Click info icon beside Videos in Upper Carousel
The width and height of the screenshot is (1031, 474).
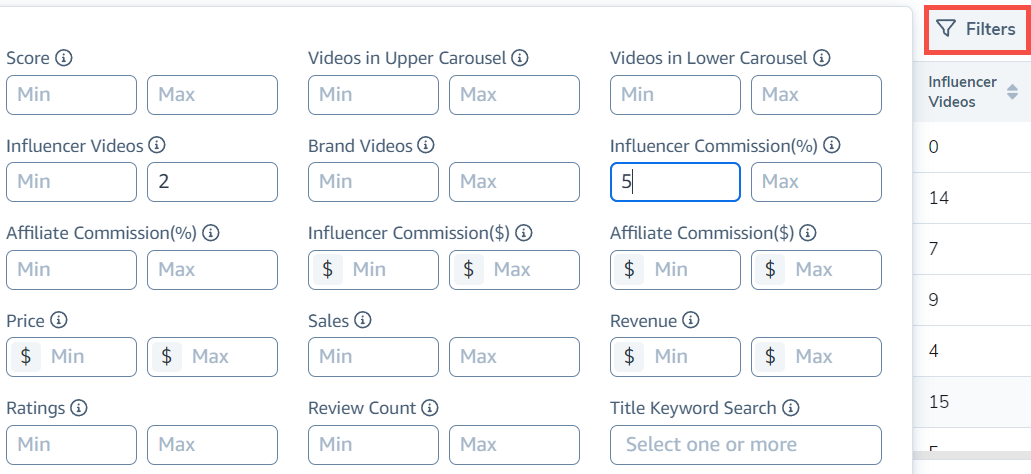coord(520,58)
